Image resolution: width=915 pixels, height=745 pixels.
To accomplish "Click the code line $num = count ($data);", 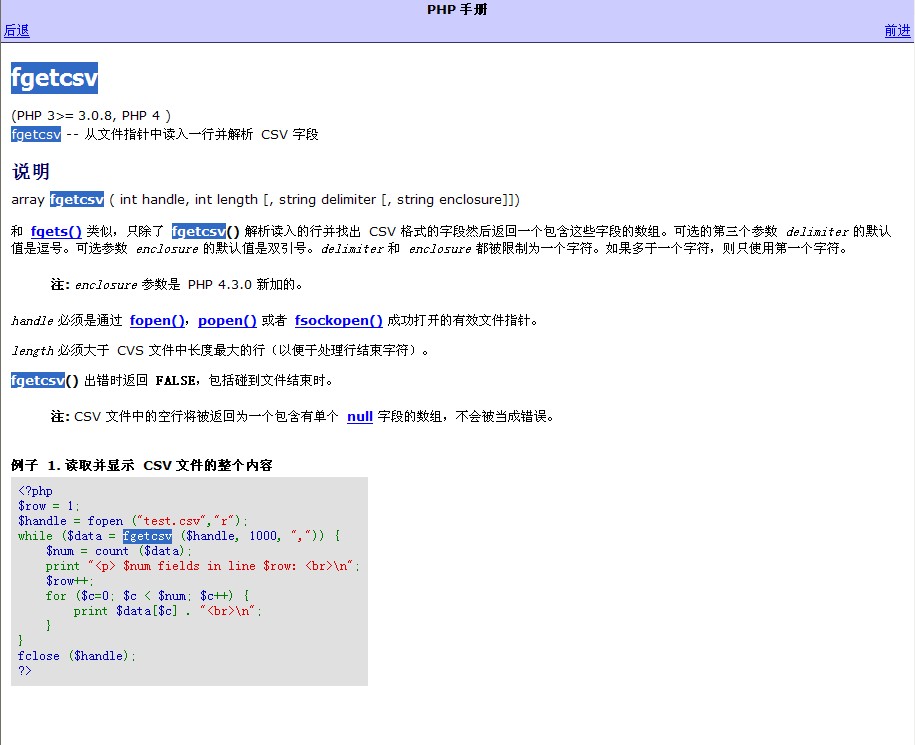I will pyautogui.click(x=118, y=551).
